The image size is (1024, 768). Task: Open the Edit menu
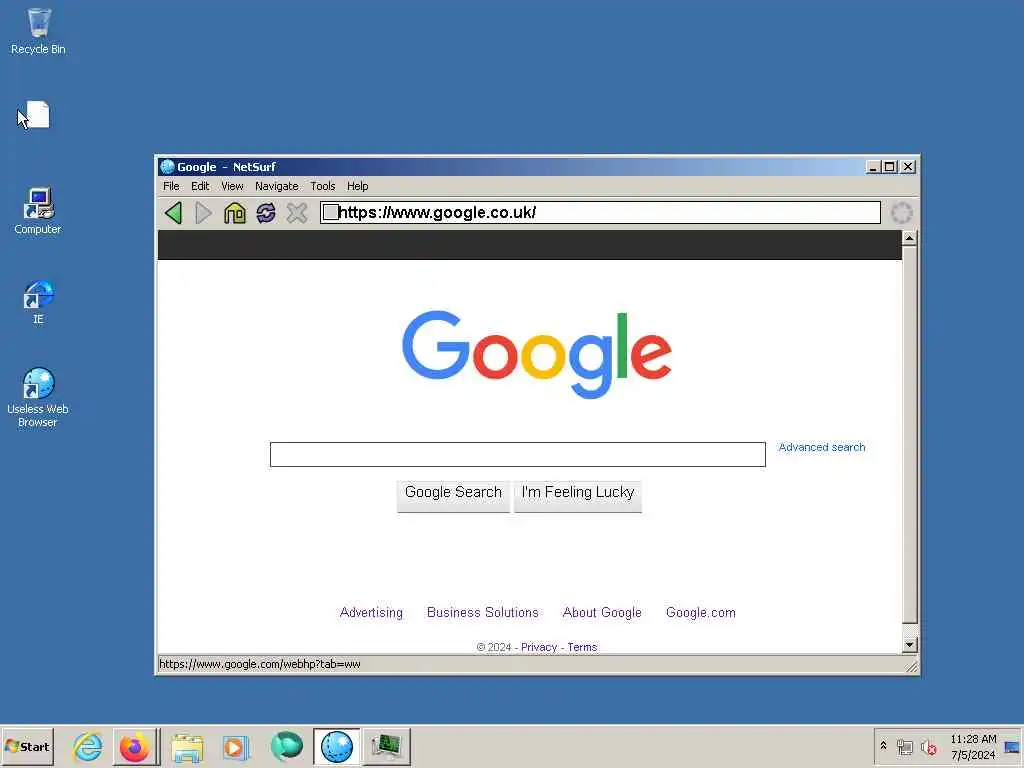(x=200, y=186)
